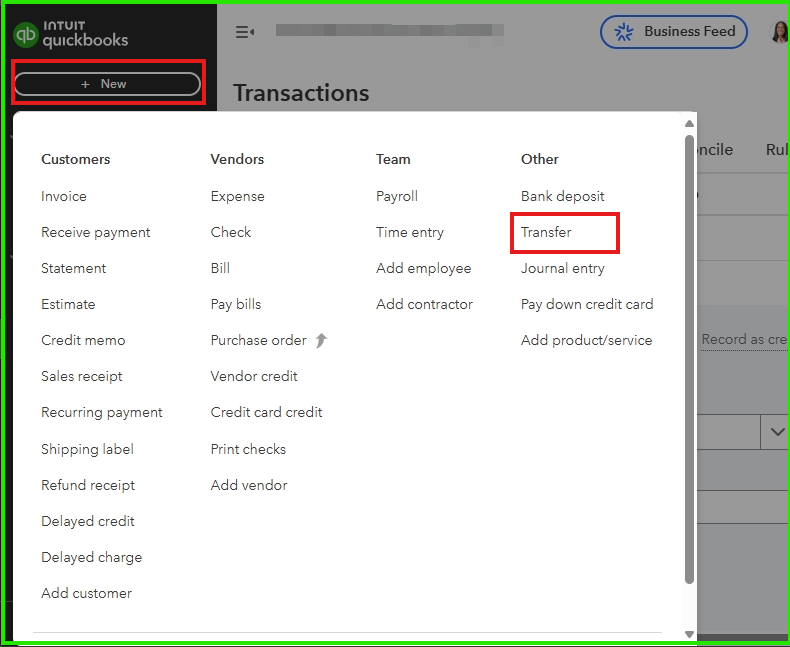Select Expense under Vendors

pyautogui.click(x=237, y=196)
